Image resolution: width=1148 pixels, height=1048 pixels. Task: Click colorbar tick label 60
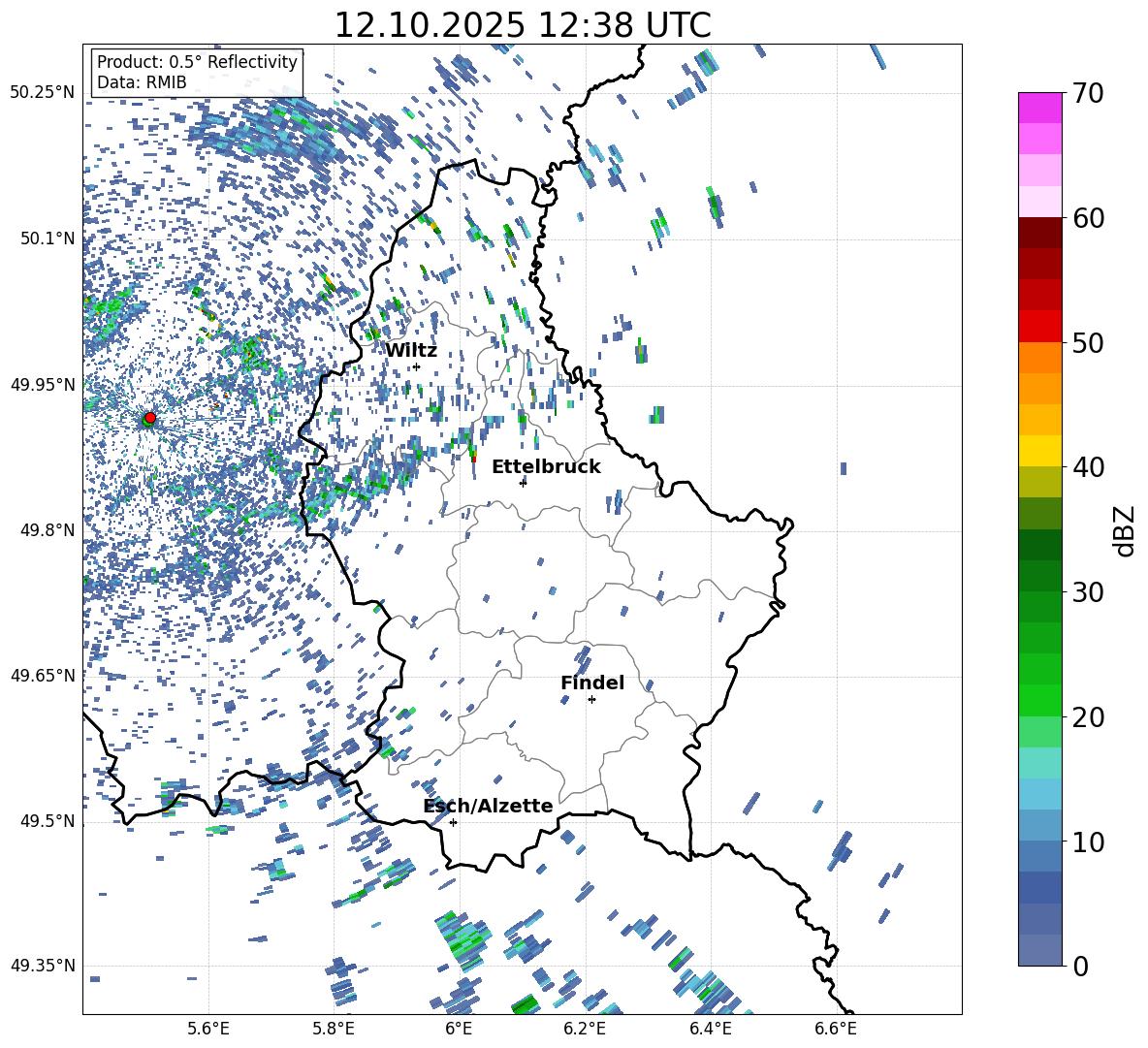coord(1088,218)
